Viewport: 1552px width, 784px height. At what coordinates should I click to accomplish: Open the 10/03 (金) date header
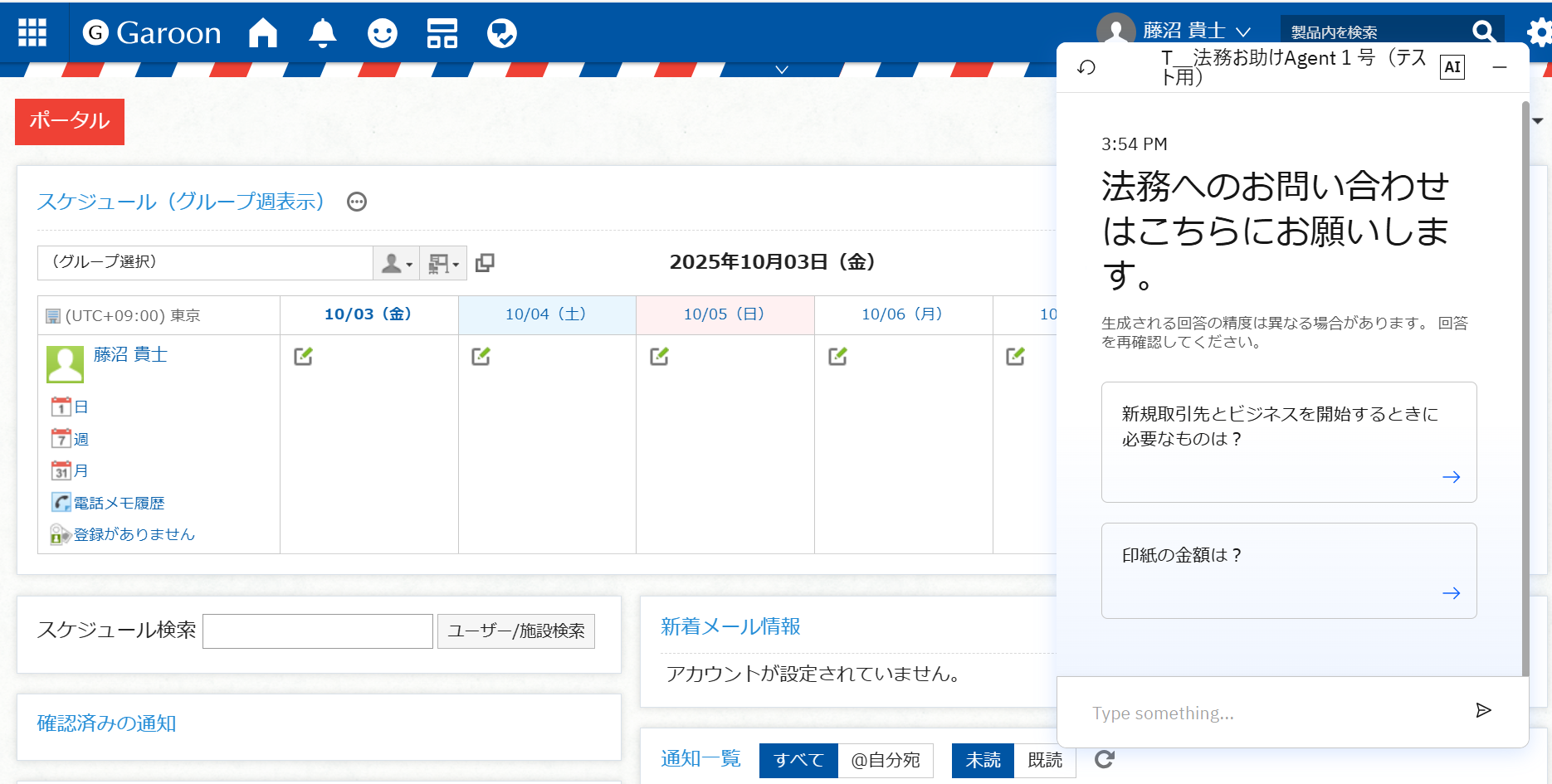pyautogui.click(x=368, y=314)
